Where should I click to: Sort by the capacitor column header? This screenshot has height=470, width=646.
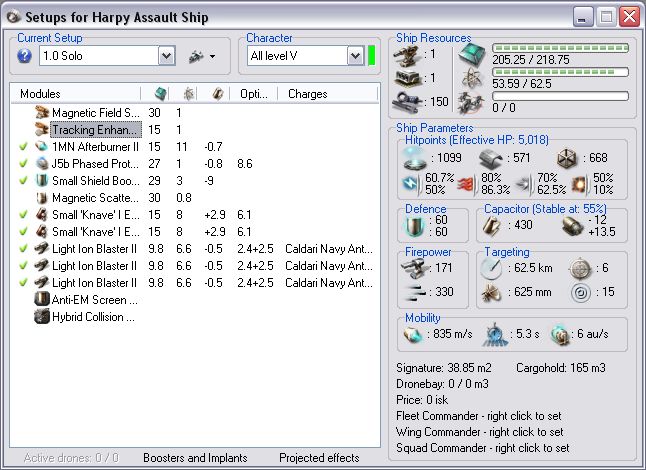(213, 94)
